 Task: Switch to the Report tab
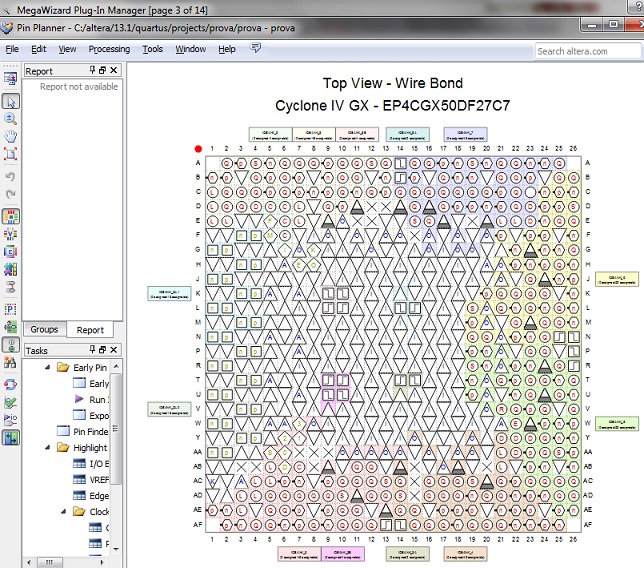[x=90, y=330]
